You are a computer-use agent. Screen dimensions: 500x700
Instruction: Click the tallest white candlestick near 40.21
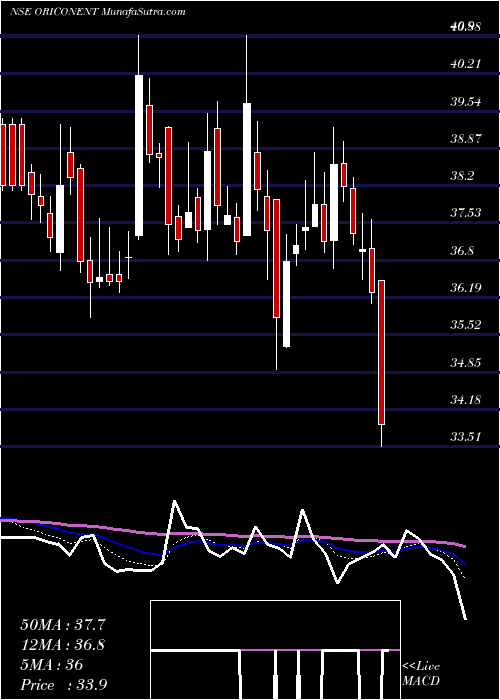coord(139,155)
